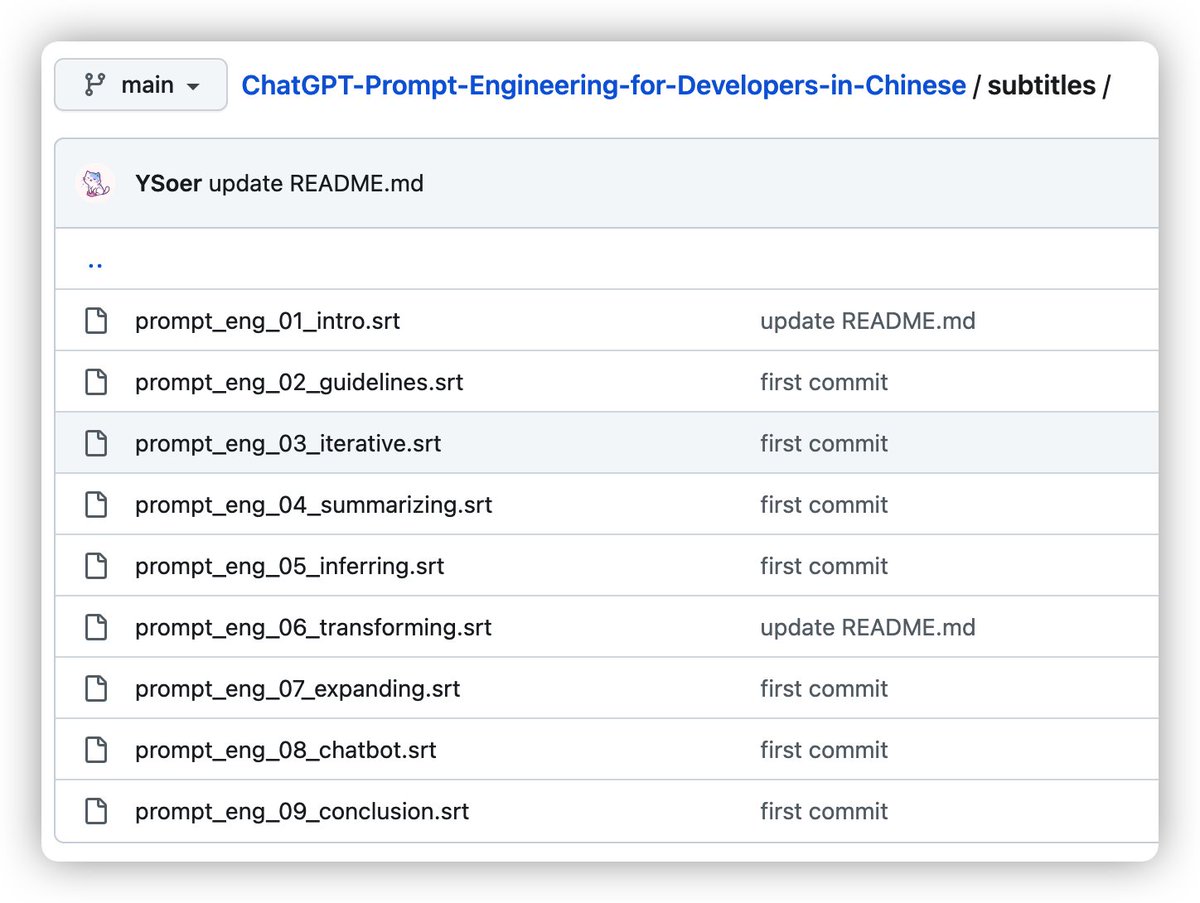Click file icon for prompt_eng_08_chatbot.srt

coord(96,750)
